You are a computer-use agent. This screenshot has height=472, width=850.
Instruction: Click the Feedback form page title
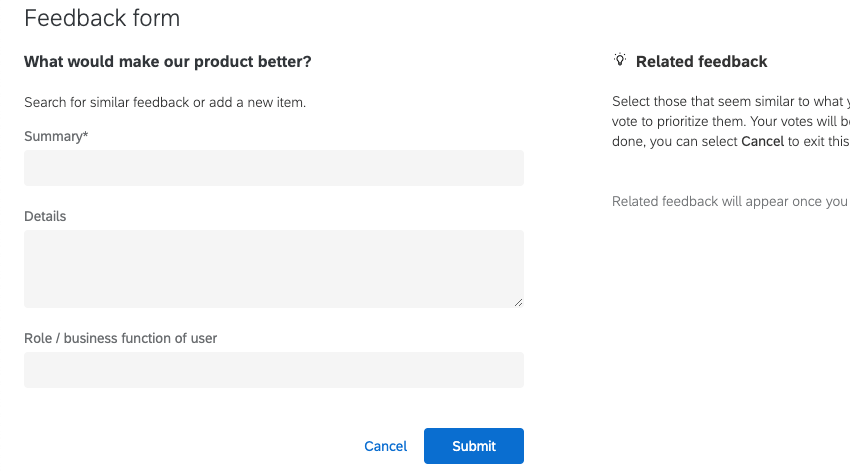(x=102, y=18)
